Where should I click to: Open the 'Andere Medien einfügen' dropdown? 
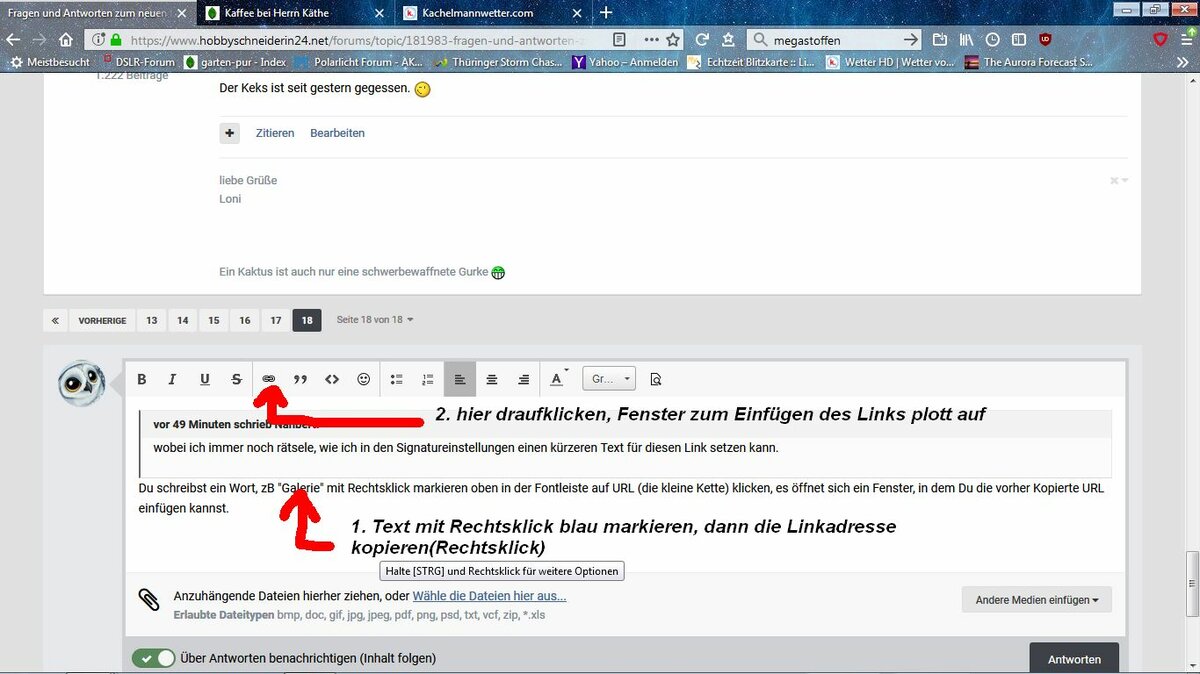pos(1037,600)
